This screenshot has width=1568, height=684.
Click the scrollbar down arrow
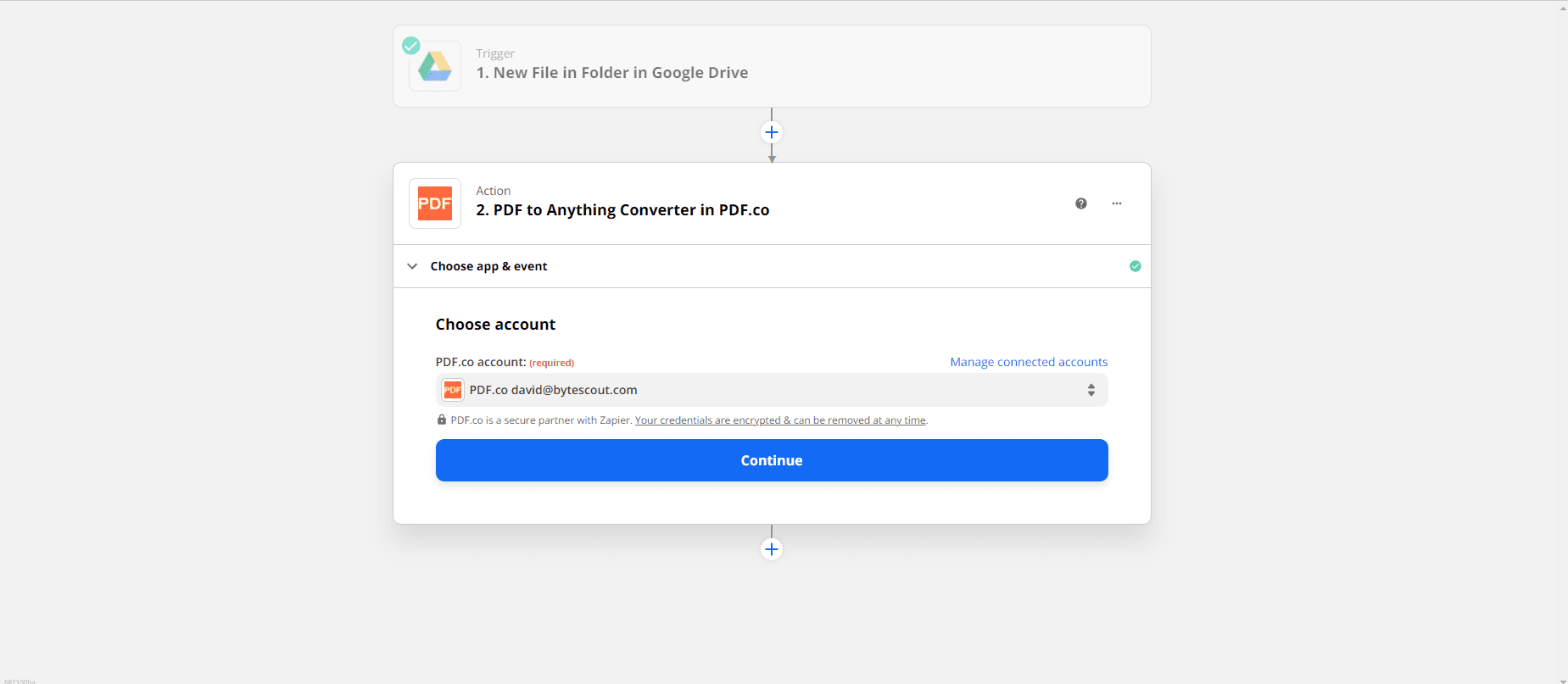tap(1563, 680)
